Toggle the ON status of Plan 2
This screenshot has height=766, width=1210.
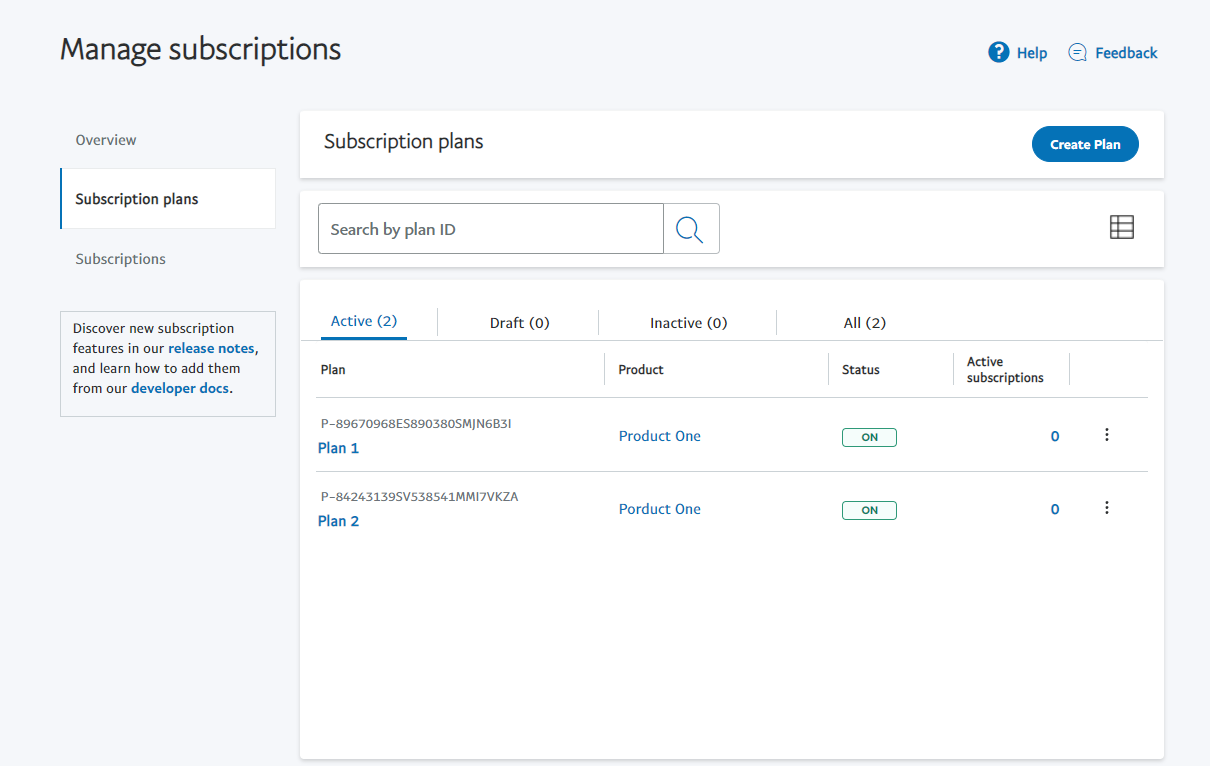pos(869,510)
